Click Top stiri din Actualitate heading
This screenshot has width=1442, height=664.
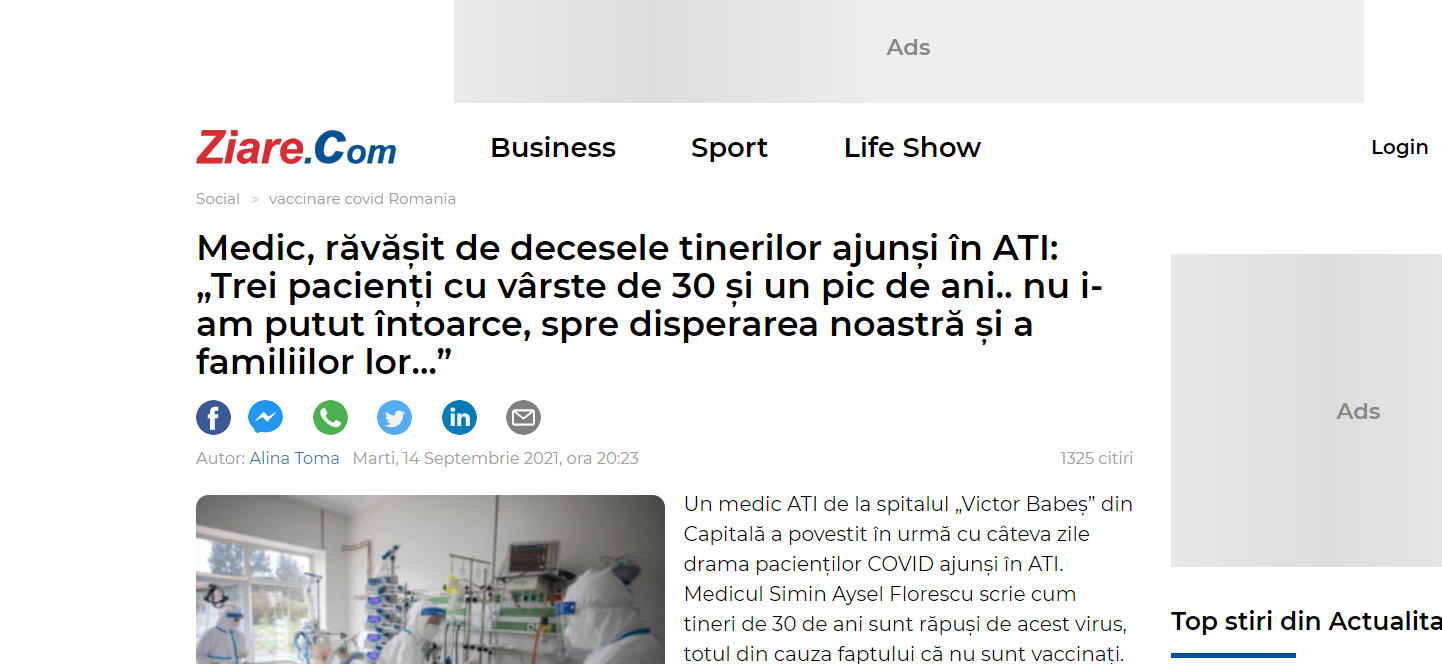1306,621
